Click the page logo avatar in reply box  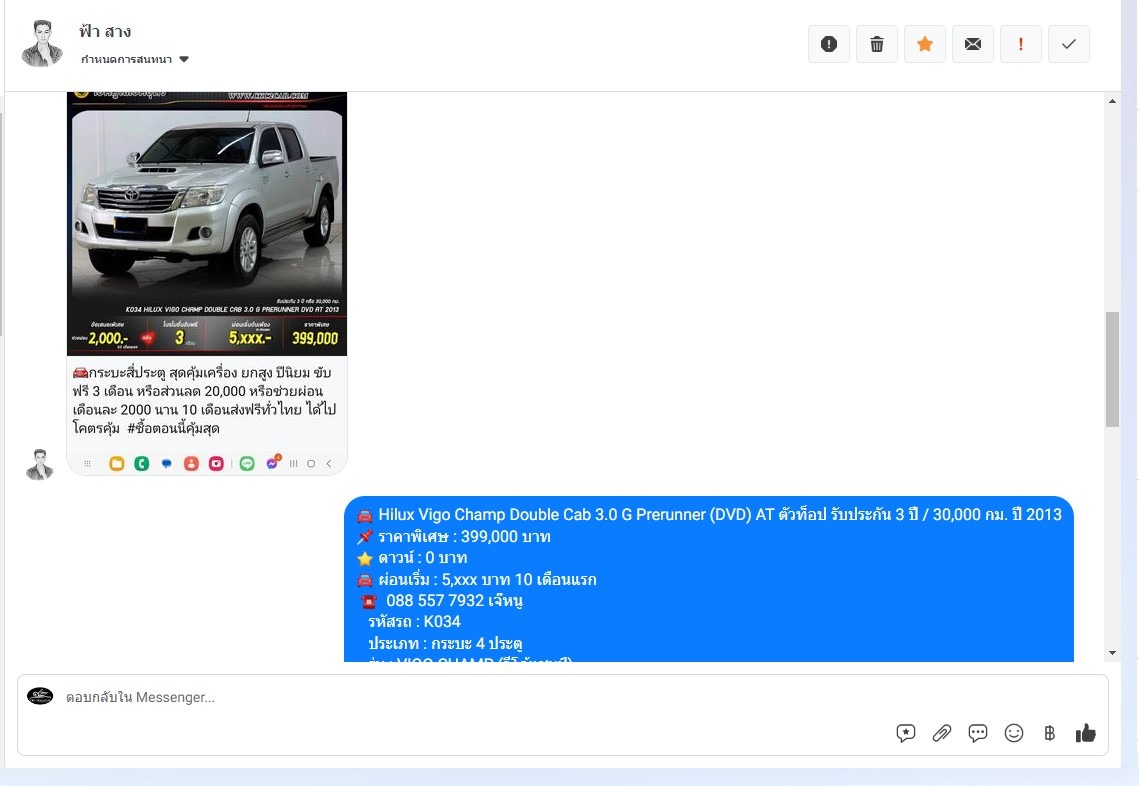[x=40, y=696]
